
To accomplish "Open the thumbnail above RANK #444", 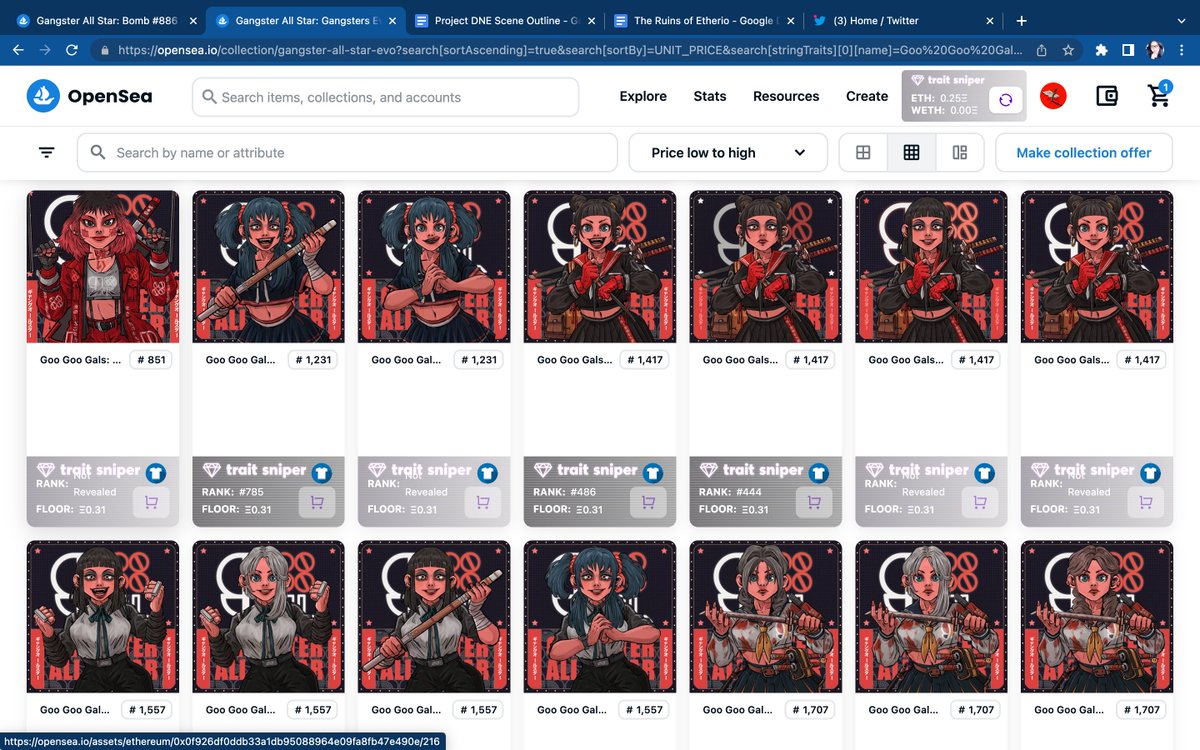I will click(767, 267).
